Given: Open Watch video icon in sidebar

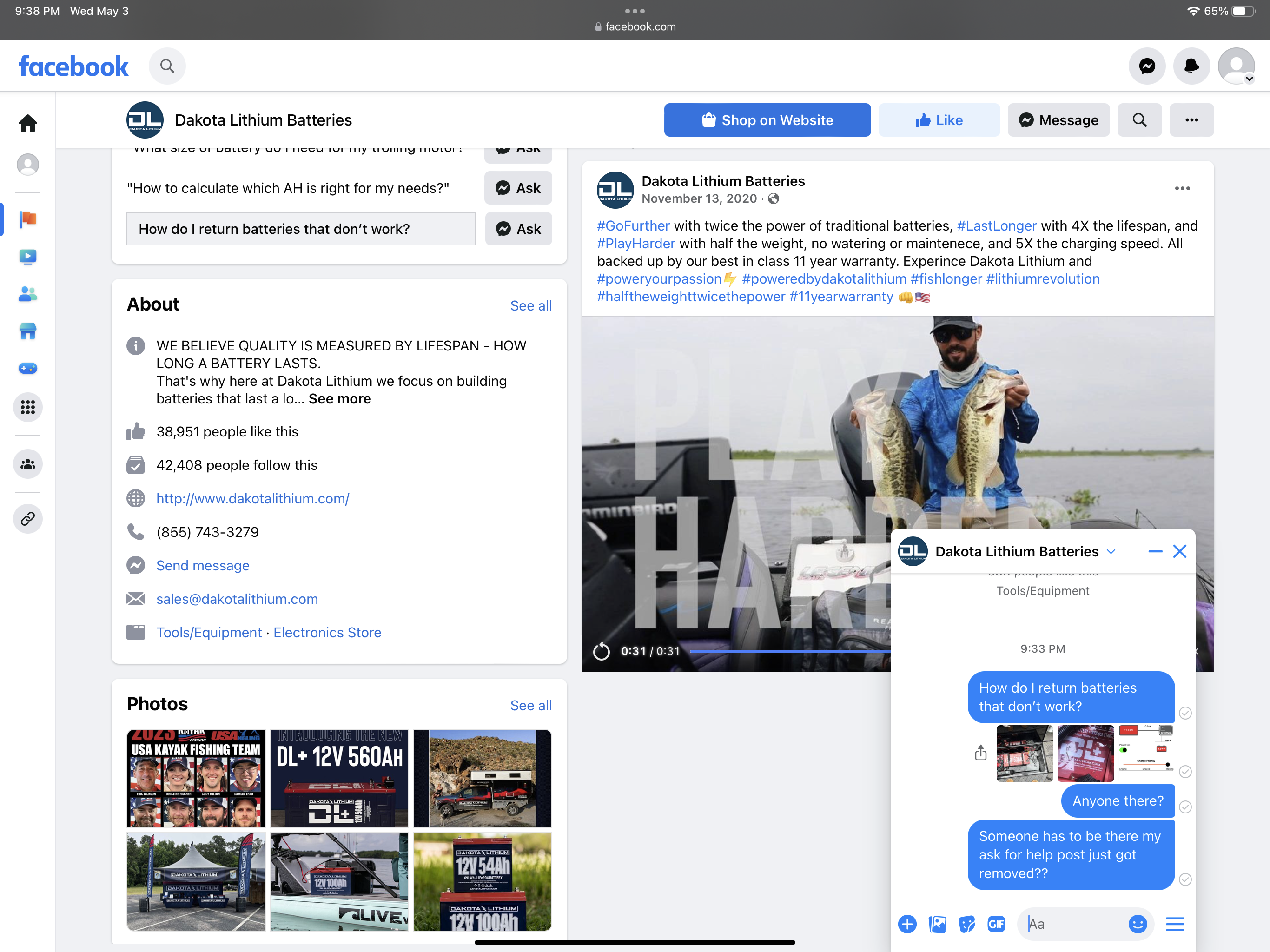Looking at the screenshot, I should pyautogui.click(x=27, y=257).
